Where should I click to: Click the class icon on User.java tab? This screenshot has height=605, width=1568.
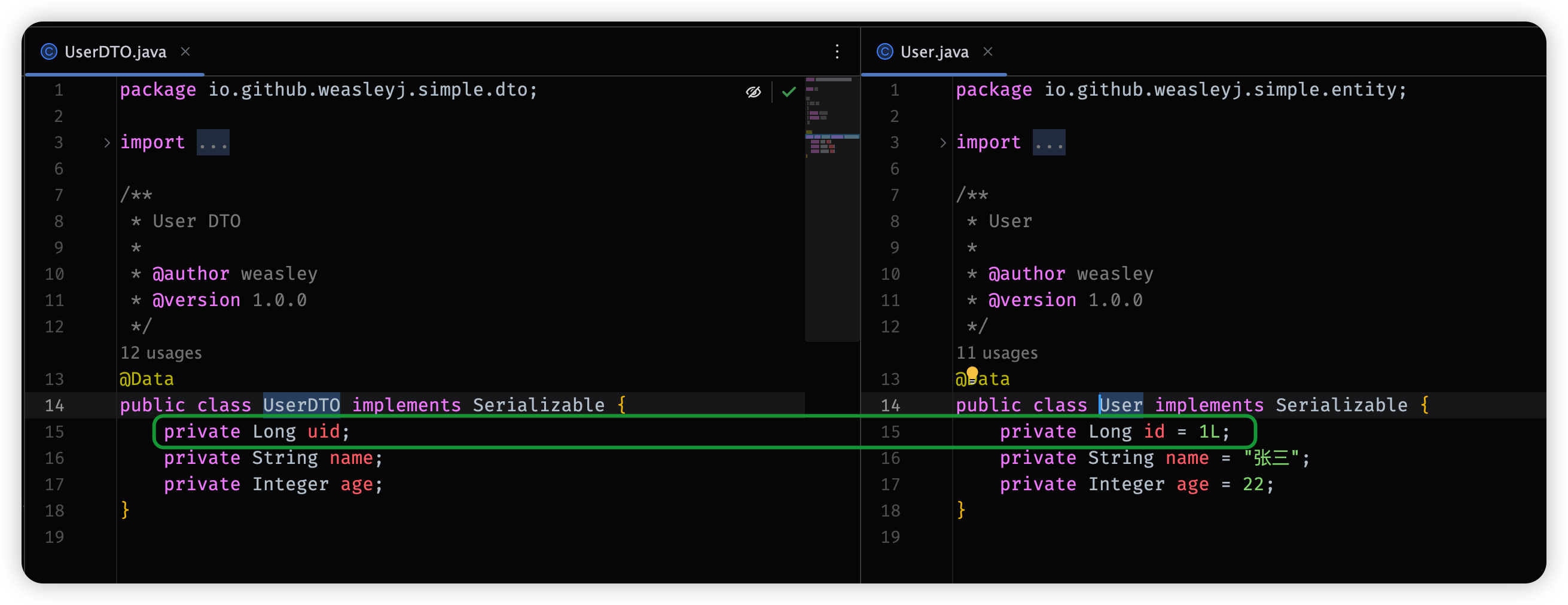point(884,52)
